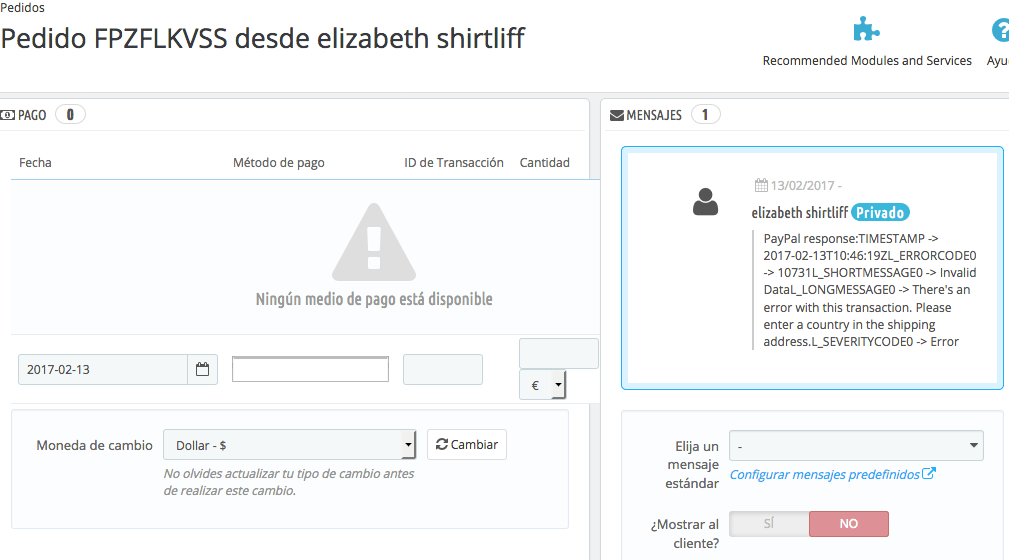Click the Fecha column header

tap(35, 163)
